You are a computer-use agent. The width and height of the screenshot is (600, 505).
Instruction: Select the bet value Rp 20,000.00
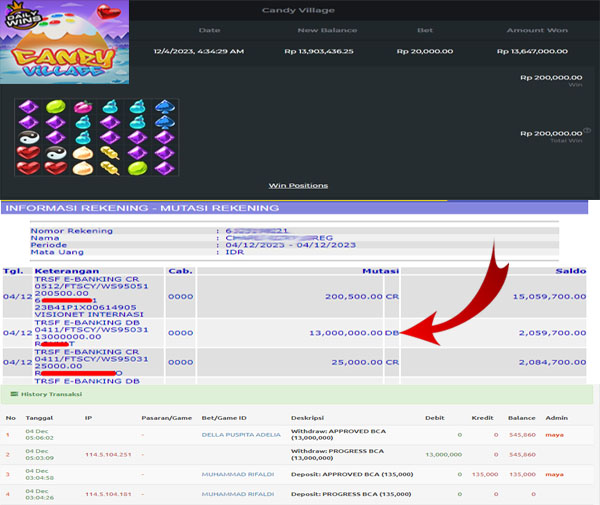click(x=425, y=51)
